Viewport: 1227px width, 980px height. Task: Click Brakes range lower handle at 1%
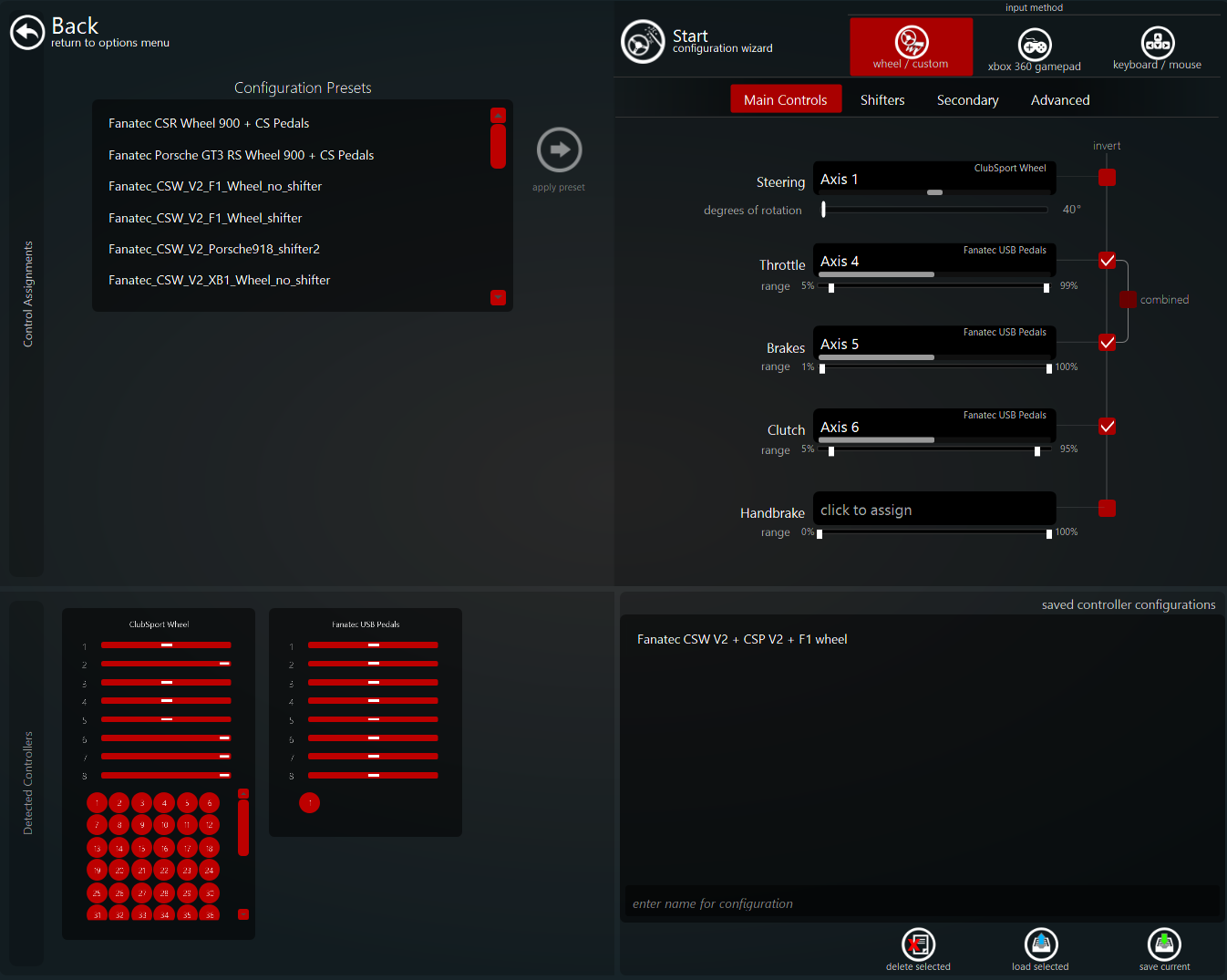(x=822, y=369)
